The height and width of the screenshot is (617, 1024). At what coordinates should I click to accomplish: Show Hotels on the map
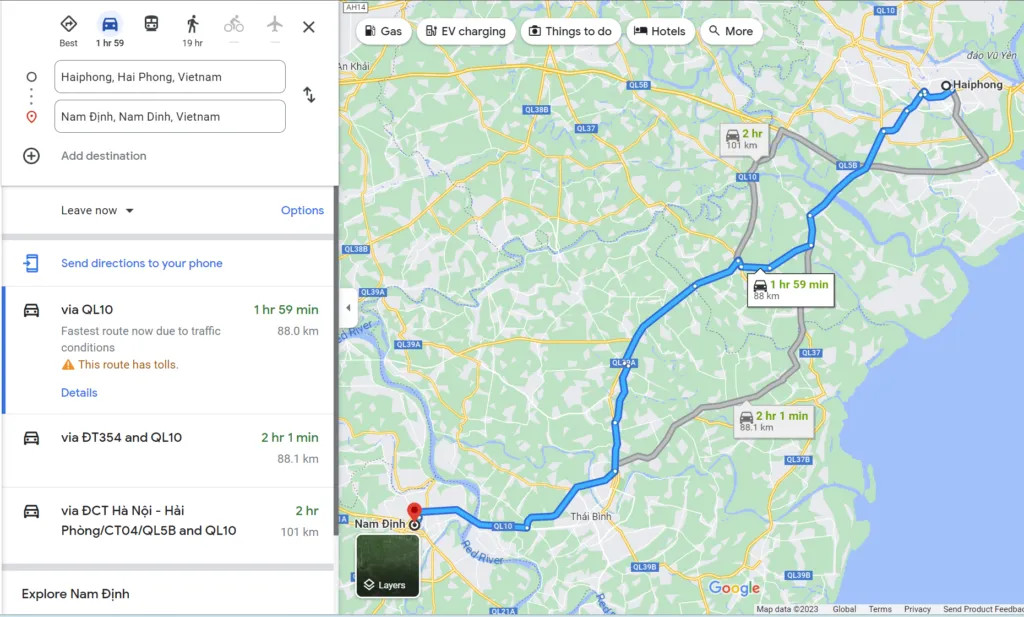coord(660,31)
